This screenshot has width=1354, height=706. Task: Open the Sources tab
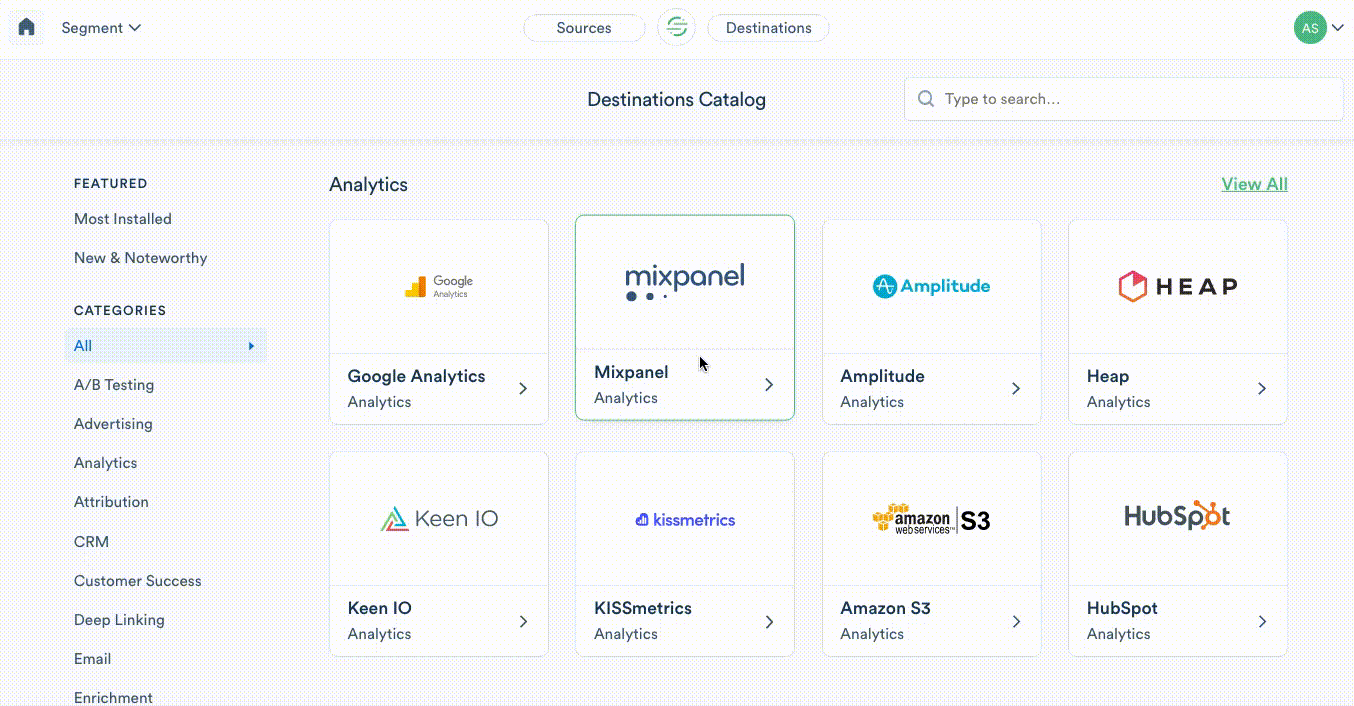click(584, 28)
